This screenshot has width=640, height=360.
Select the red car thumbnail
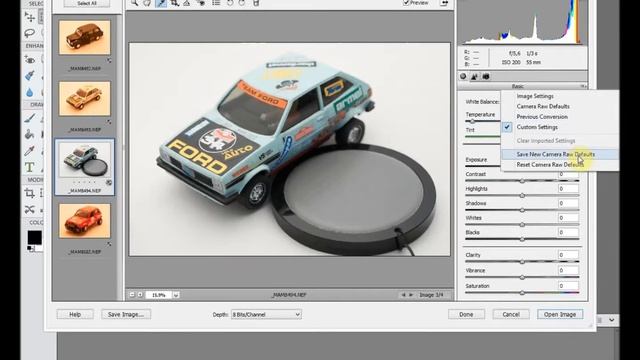click(x=84, y=221)
